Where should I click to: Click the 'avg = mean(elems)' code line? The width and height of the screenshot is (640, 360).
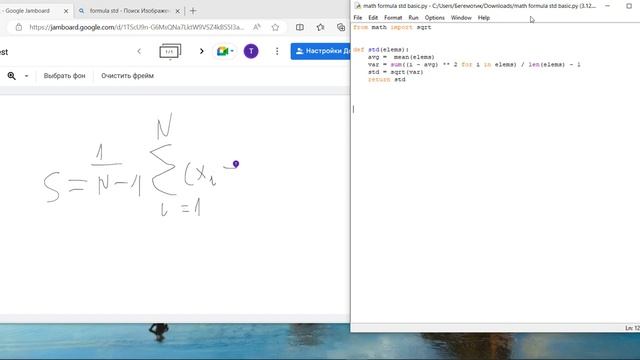tap(401, 57)
